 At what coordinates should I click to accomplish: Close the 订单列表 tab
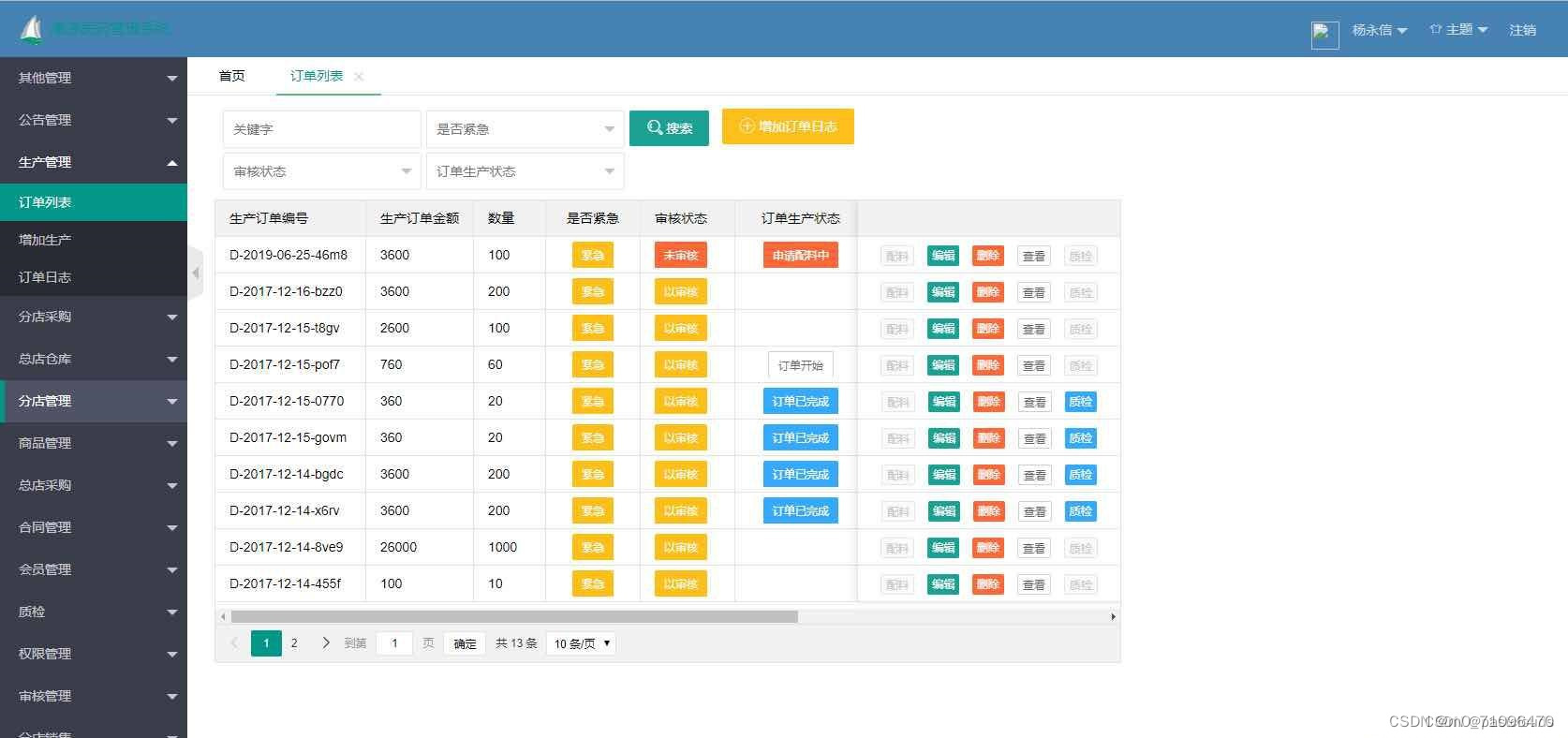[359, 77]
